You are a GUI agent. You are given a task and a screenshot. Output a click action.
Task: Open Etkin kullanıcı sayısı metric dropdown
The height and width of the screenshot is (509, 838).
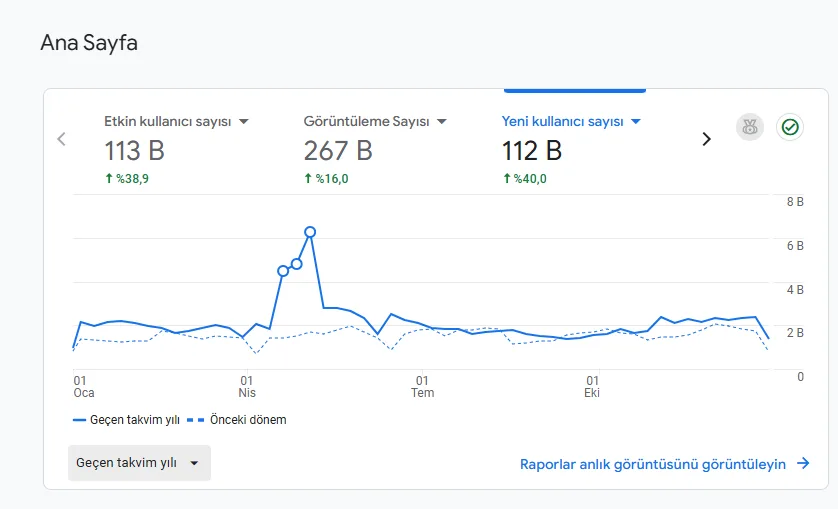244,122
